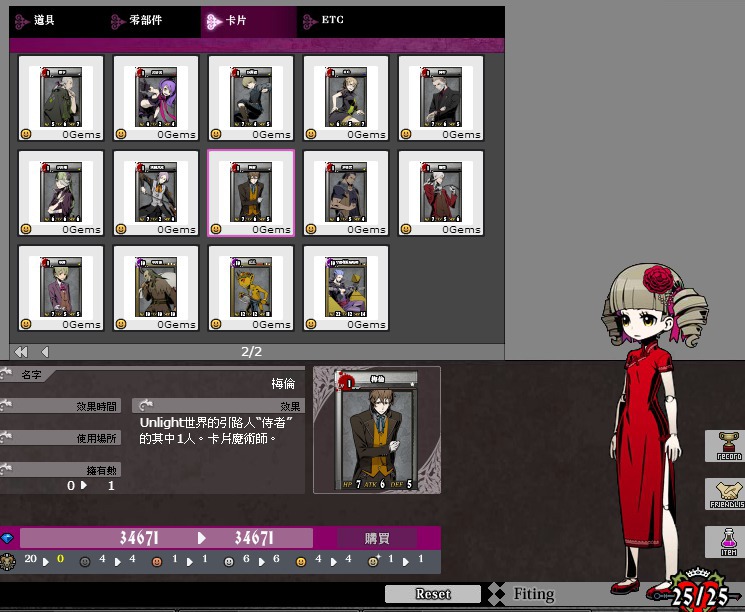Open the Item potion icon
Viewport: 745px width, 612px height.
[729, 541]
